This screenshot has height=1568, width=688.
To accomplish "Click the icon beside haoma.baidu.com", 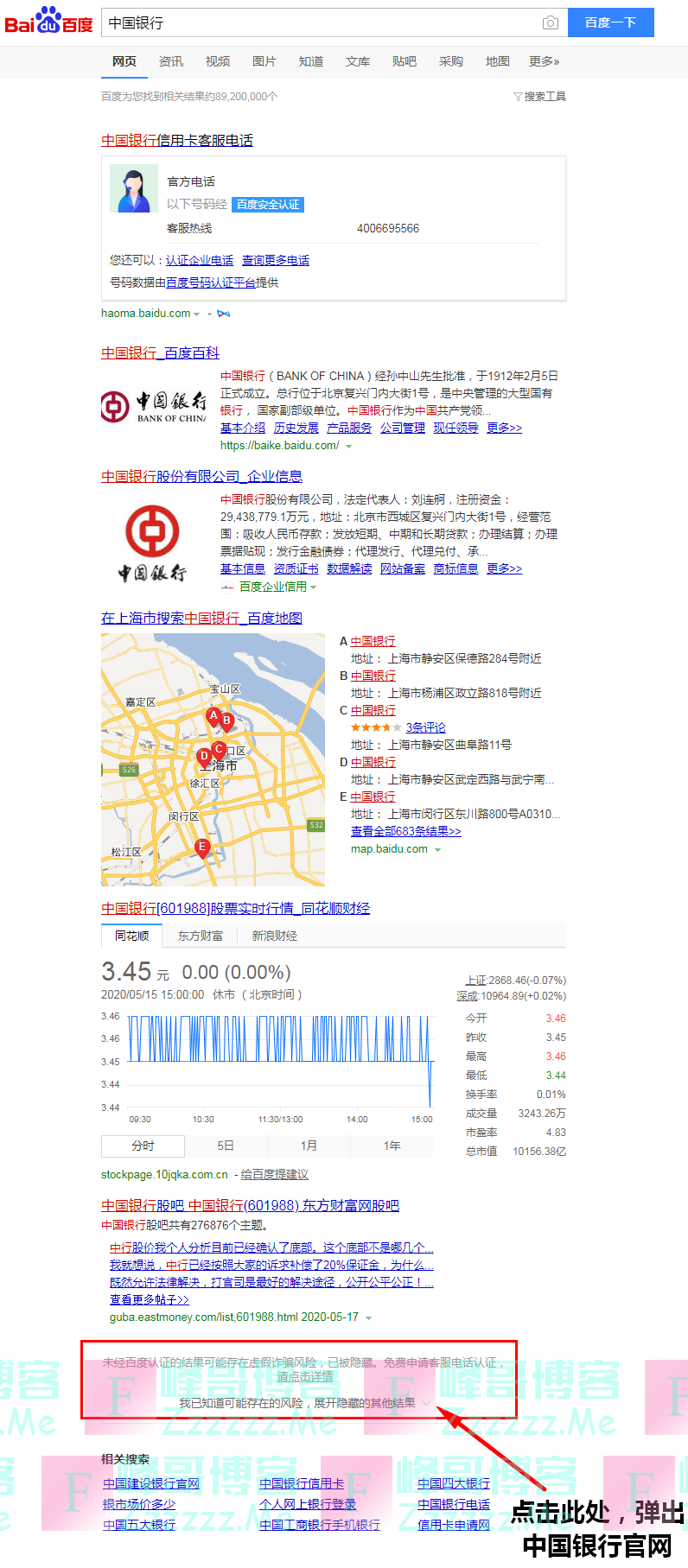I will point(224,314).
